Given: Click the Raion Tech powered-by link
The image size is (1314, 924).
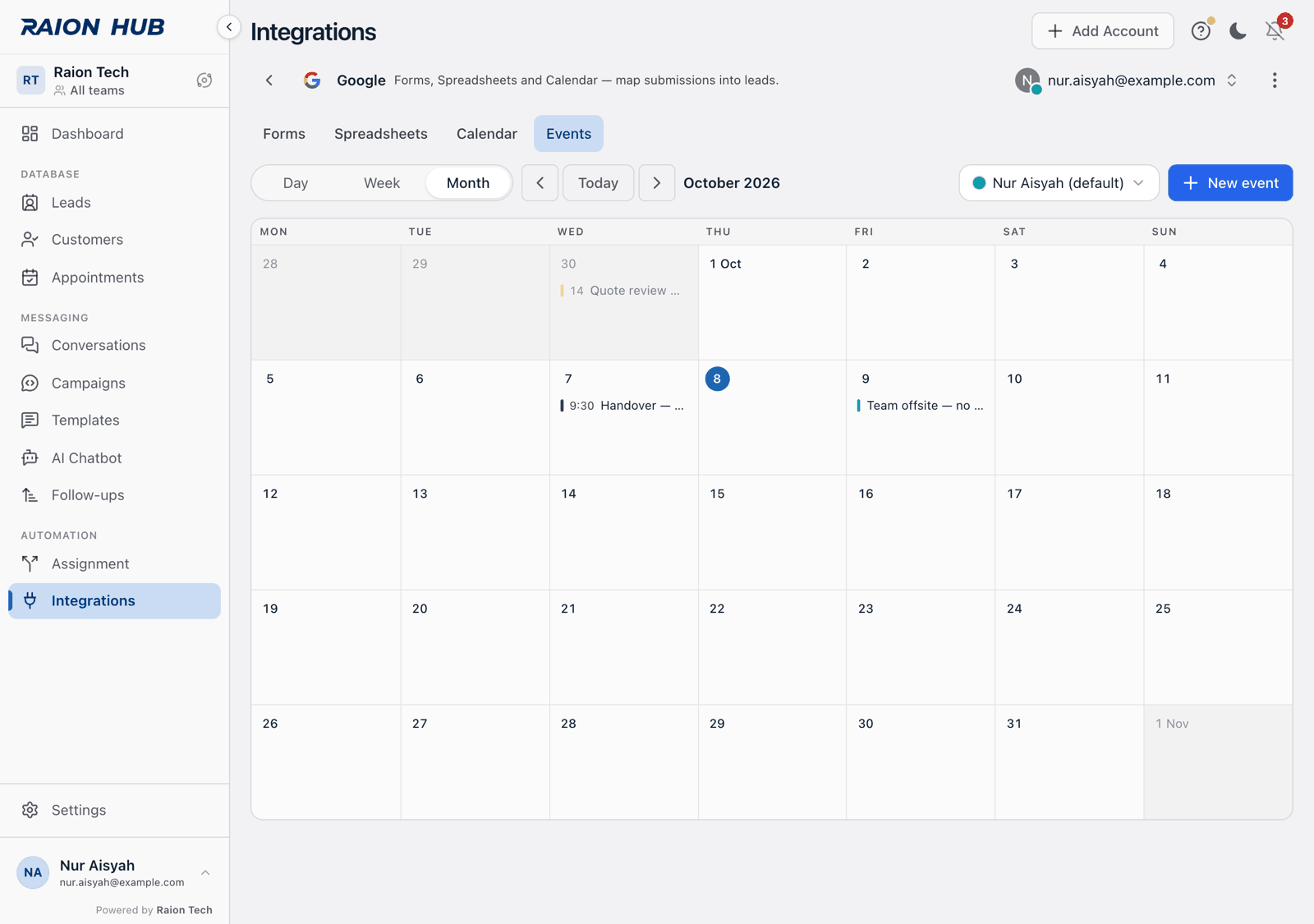Looking at the screenshot, I should [185, 910].
